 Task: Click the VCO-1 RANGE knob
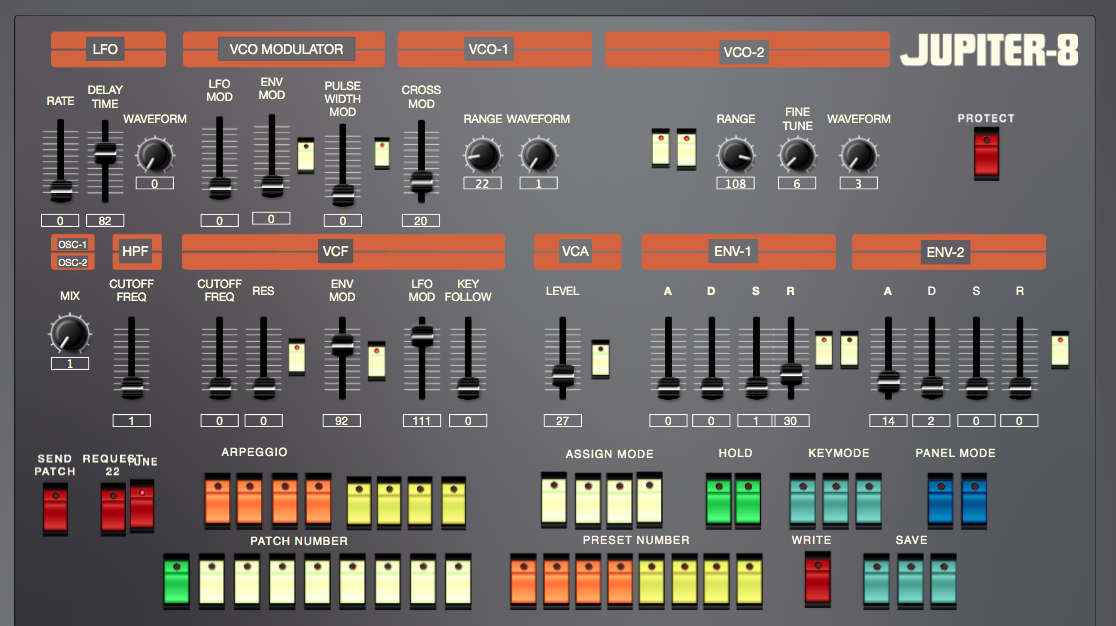coord(482,155)
